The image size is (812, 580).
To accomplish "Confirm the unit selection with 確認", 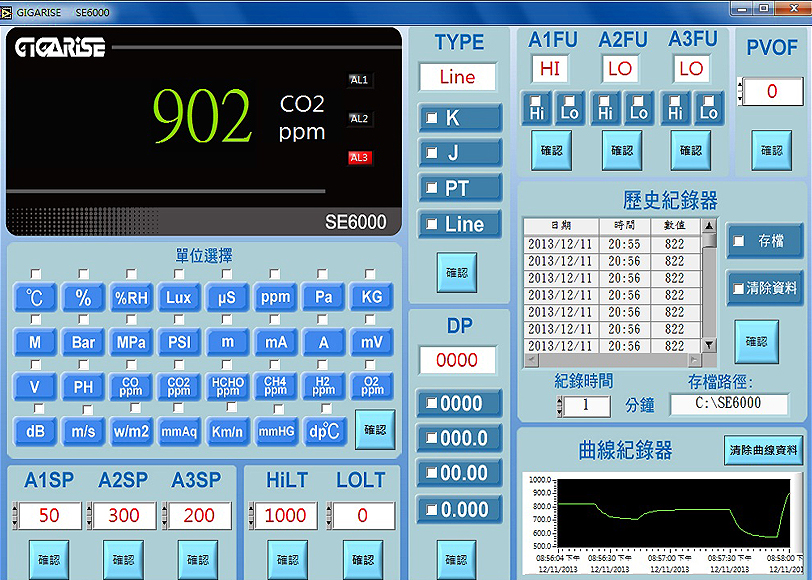I will pos(375,430).
